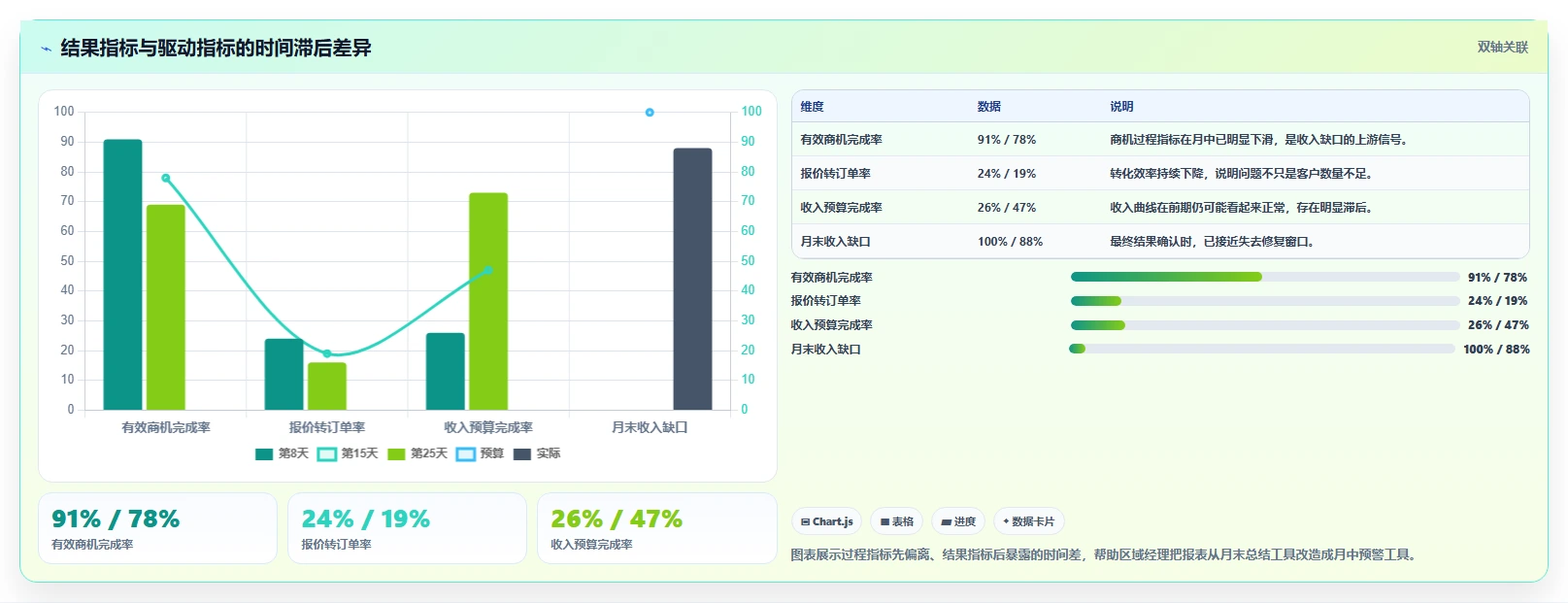Click the note 商机过程指标在月中已明显下滑
This screenshot has width=1568, height=603.
click(x=1259, y=140)
